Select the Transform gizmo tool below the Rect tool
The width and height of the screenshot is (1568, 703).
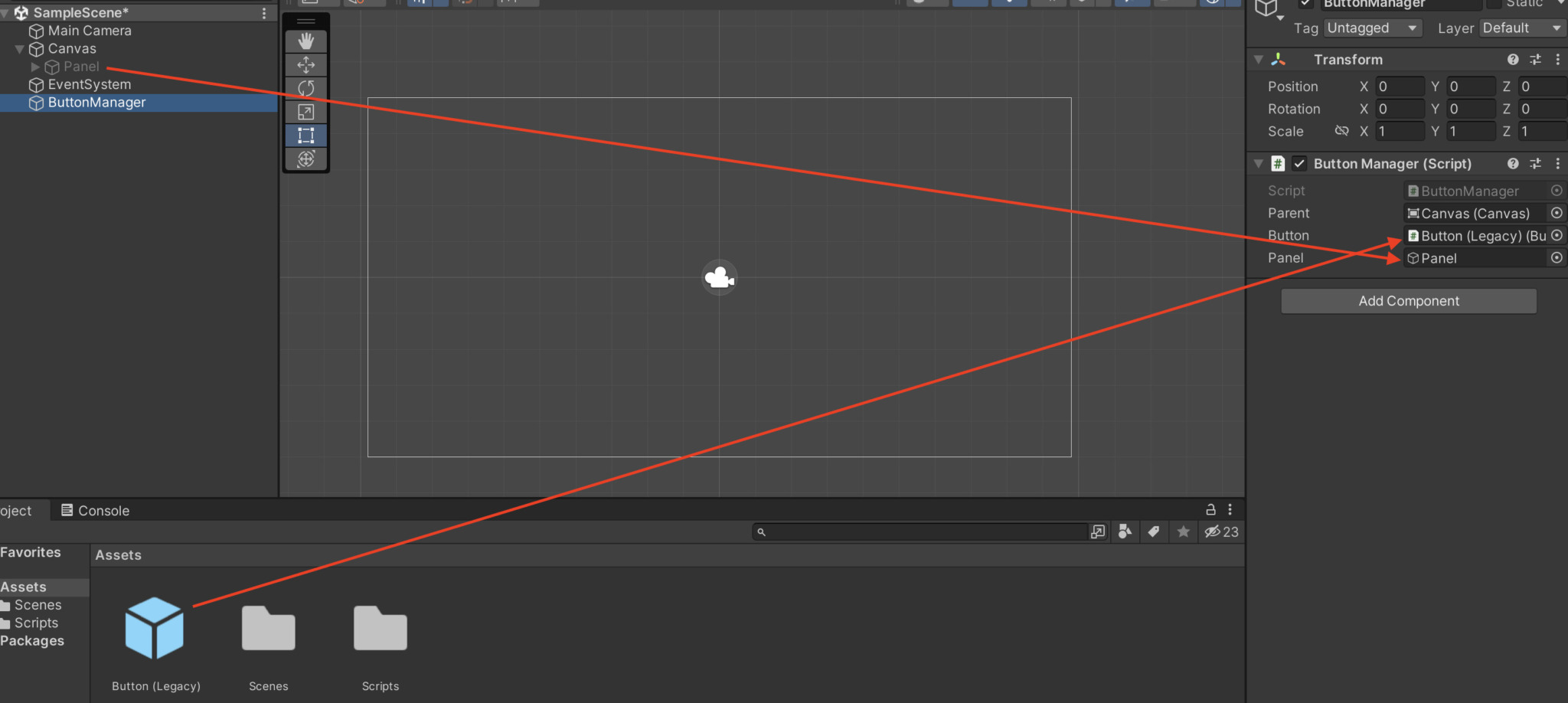(305, 159)
